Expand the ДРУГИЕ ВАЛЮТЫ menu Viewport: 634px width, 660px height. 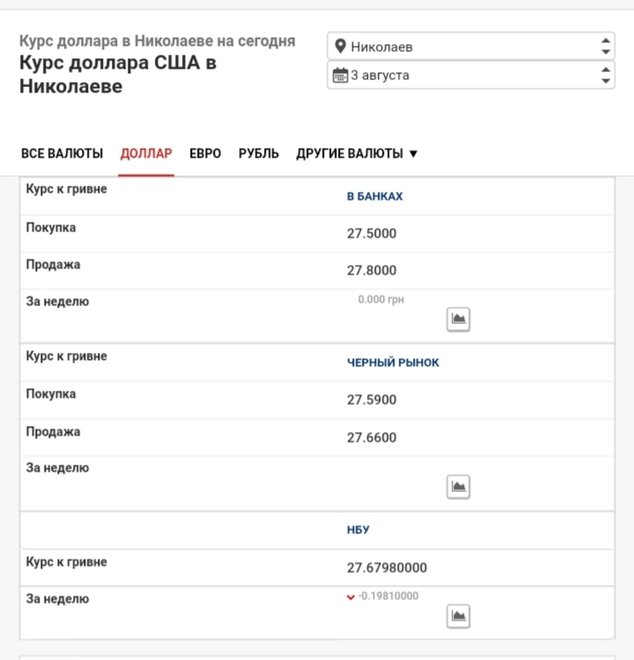[x=357, y=154]
